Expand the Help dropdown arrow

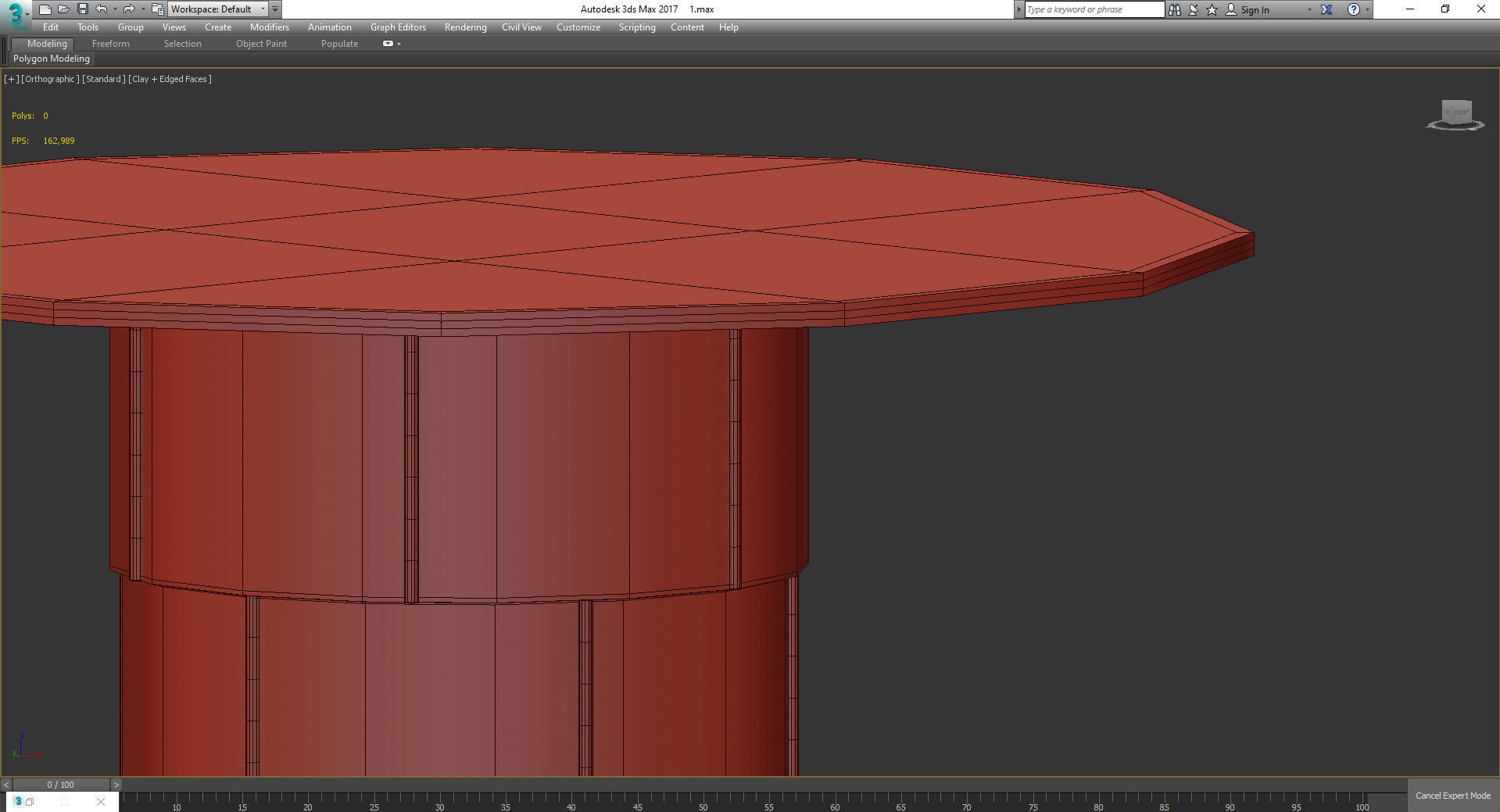coord(1367,10)
